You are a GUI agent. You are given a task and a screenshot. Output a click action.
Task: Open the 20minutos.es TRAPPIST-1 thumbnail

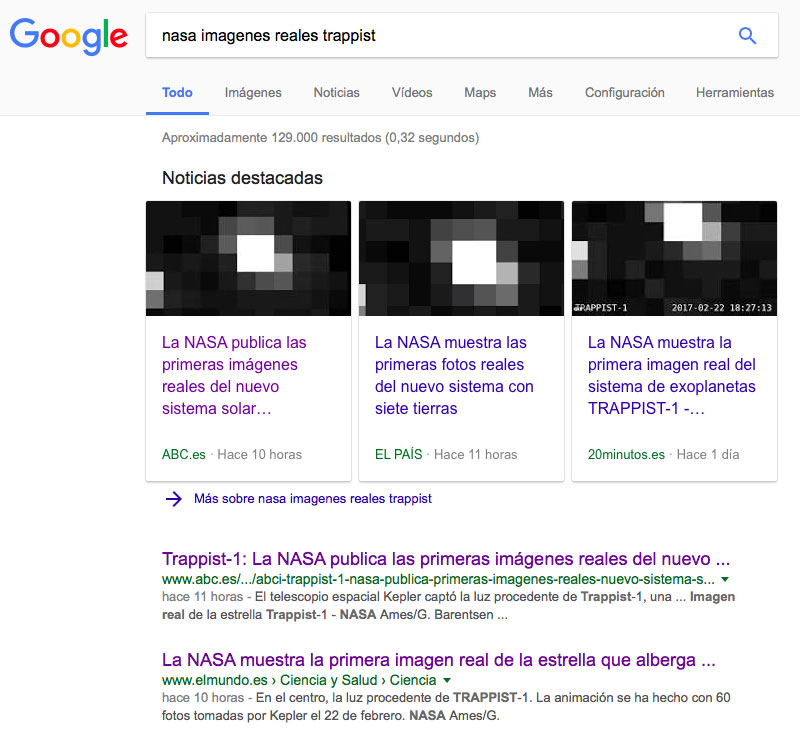(x=674, y=258)
